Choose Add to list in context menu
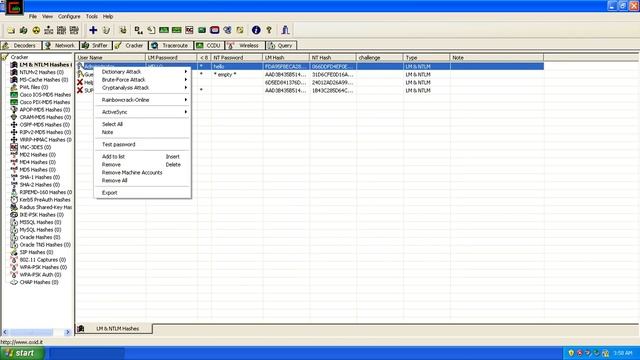This screenshot has height=360, width=640. (x=143, y=157)
